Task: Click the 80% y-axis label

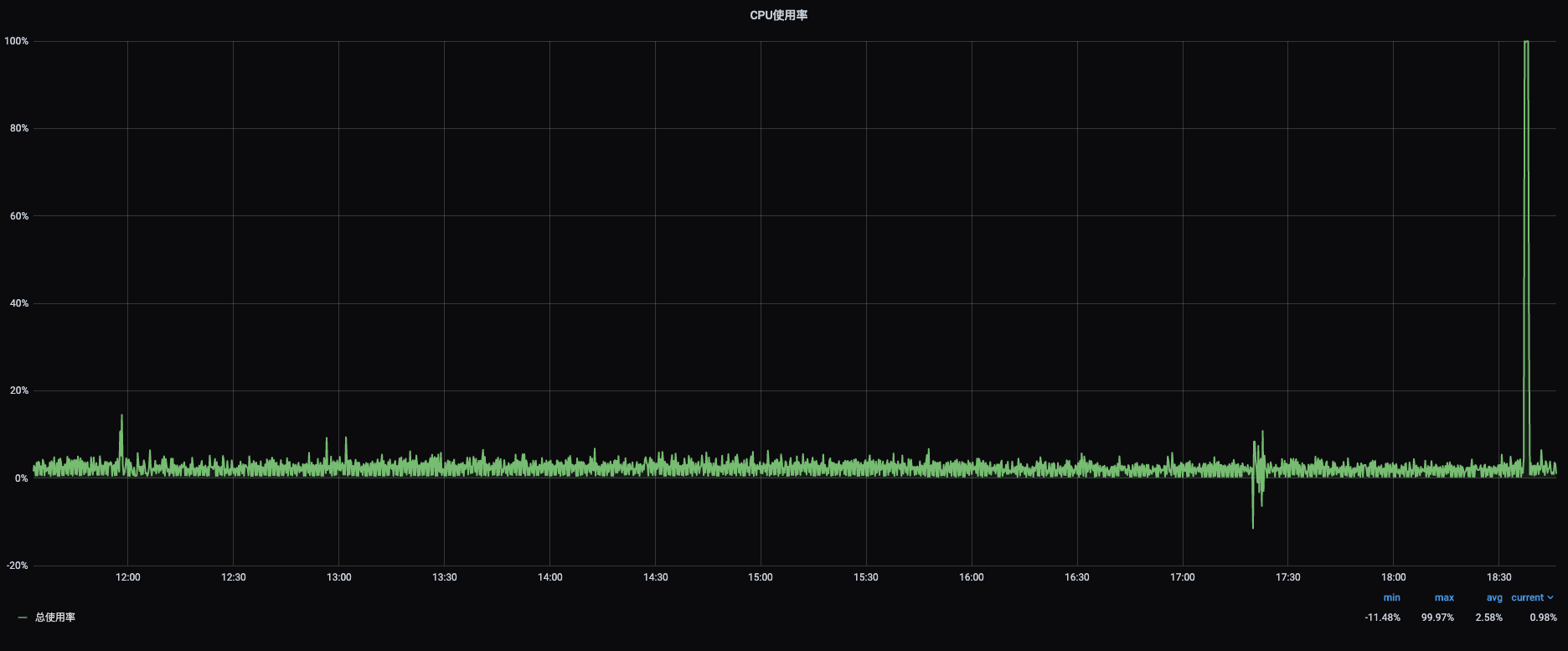Action: 19,128
